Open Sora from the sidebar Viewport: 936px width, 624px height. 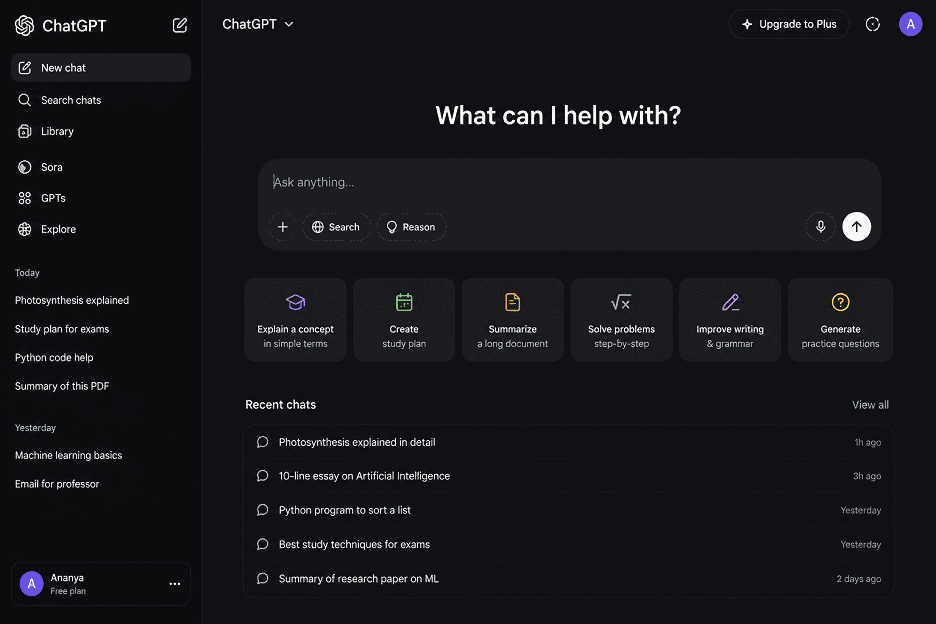tap(101, 167)
